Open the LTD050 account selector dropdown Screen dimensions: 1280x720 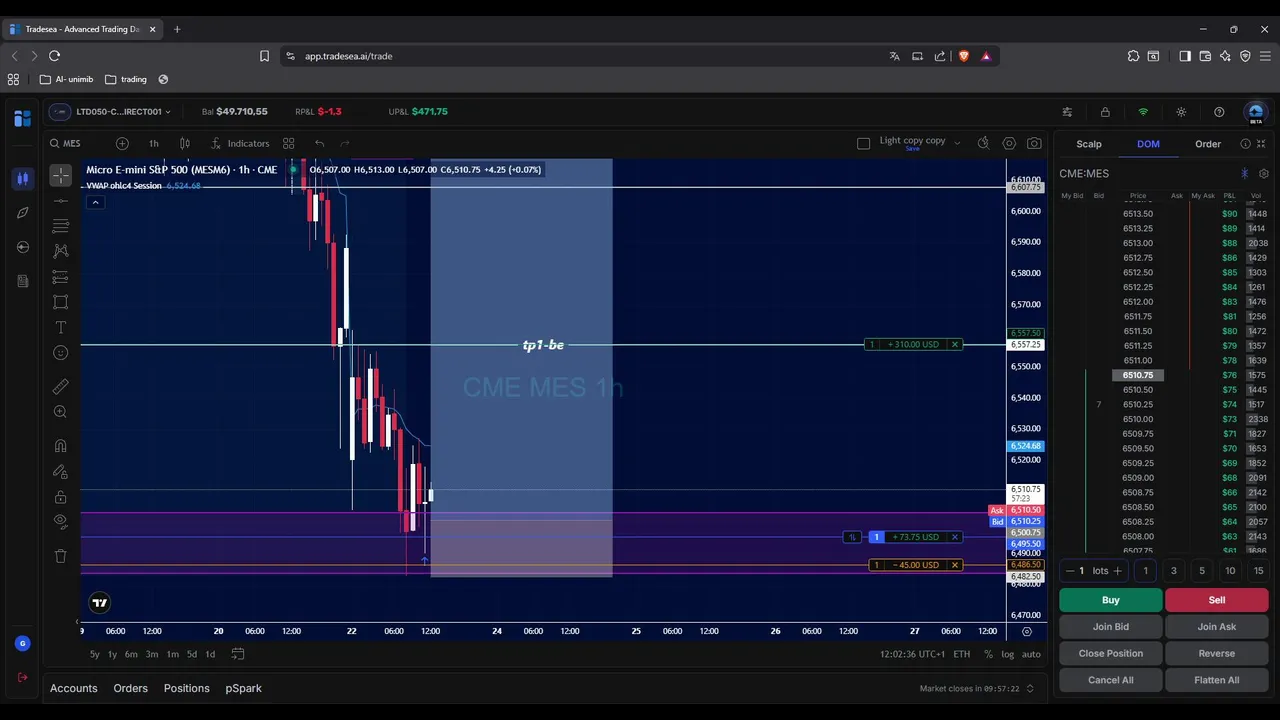(110, 112)
